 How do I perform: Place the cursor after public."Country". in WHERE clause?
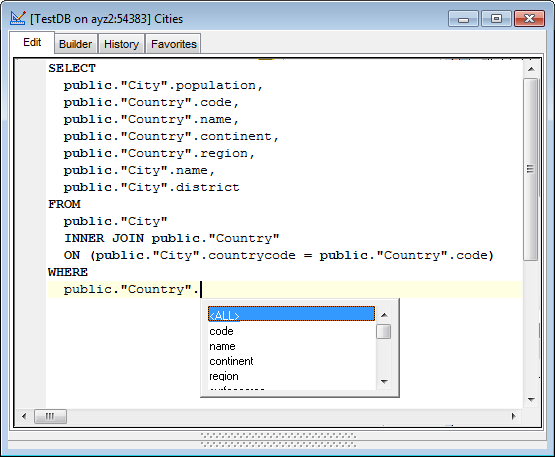[x=201, y=289]
